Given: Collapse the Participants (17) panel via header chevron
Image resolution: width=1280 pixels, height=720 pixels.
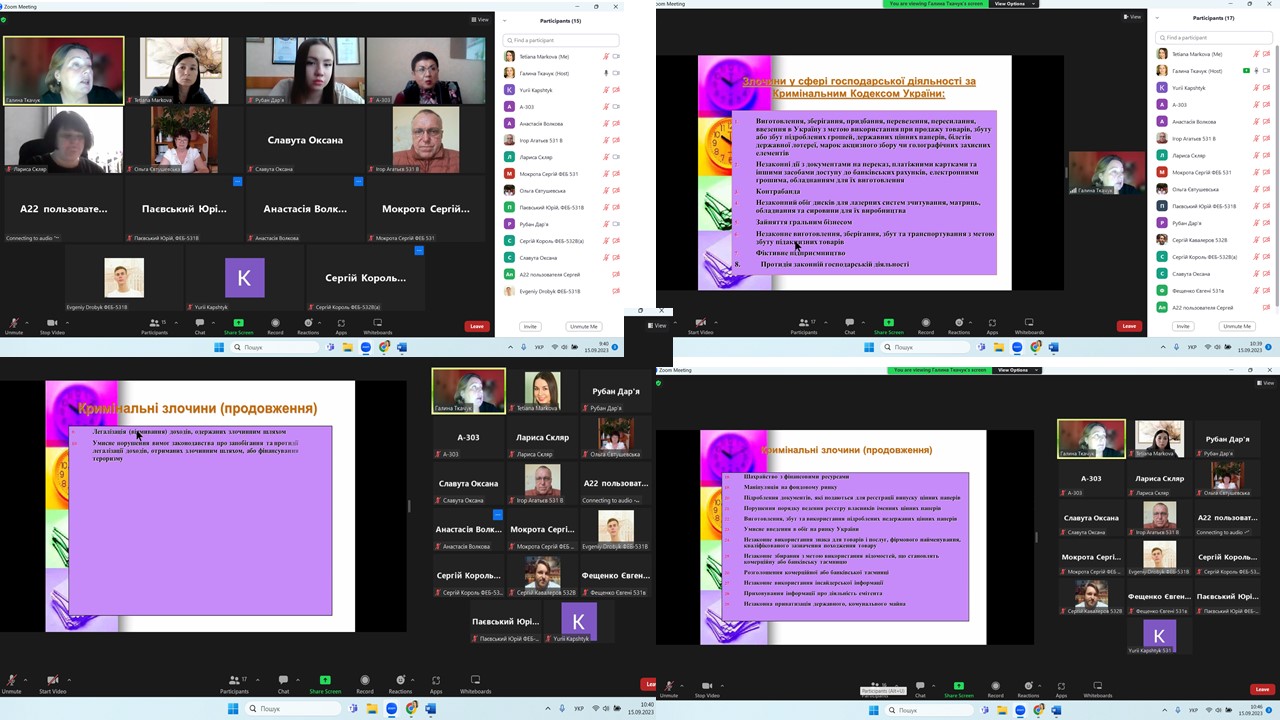Looking at the screenshot, I should coord(1156,18).
